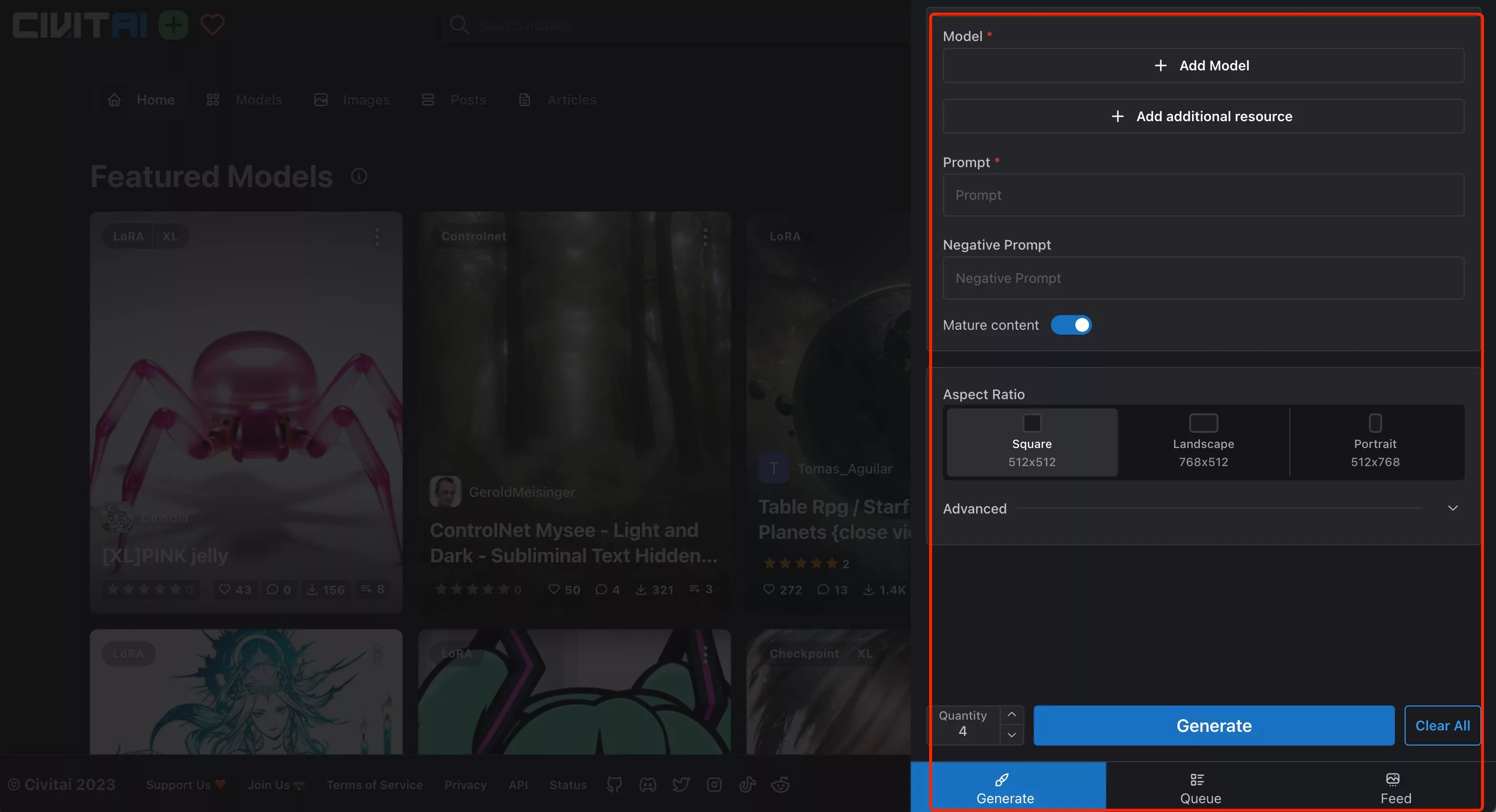1496x812 pixels.
Task: Open the Terms of Service link
Action: (x=375, y=785)
